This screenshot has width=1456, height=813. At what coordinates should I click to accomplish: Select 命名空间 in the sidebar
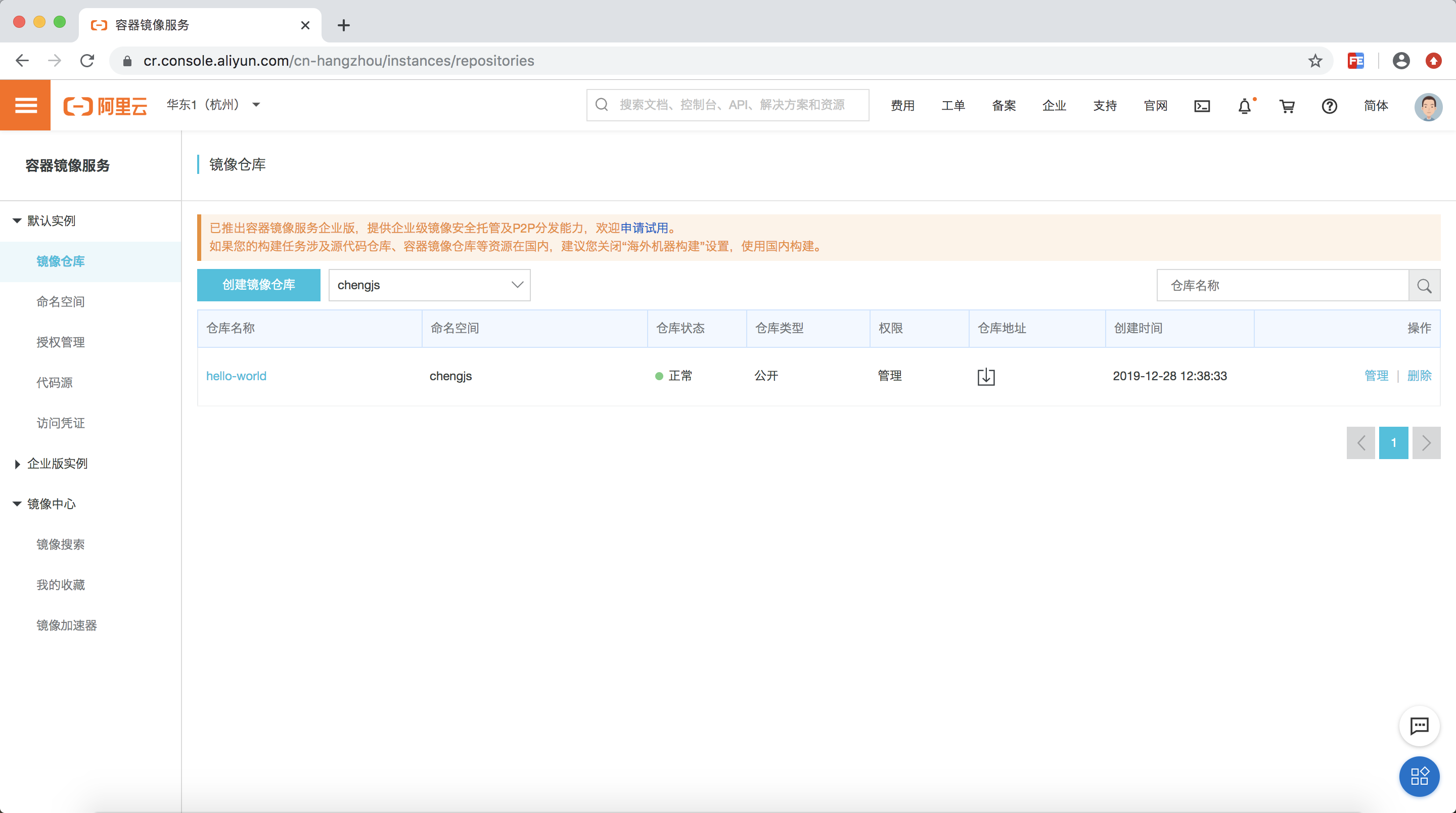click(x=61, y=301)
